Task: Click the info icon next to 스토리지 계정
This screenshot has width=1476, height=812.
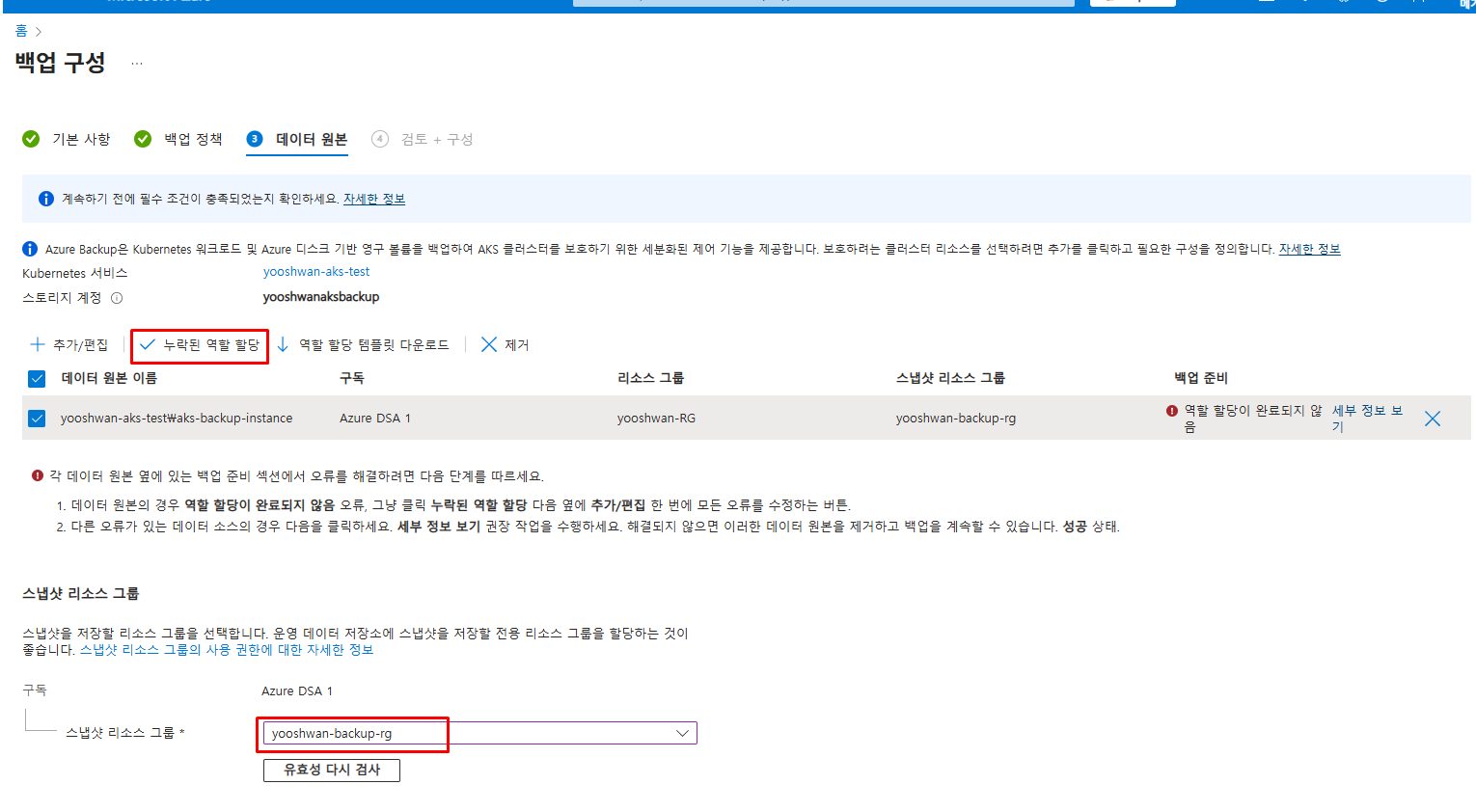Action: click(117, 298)
